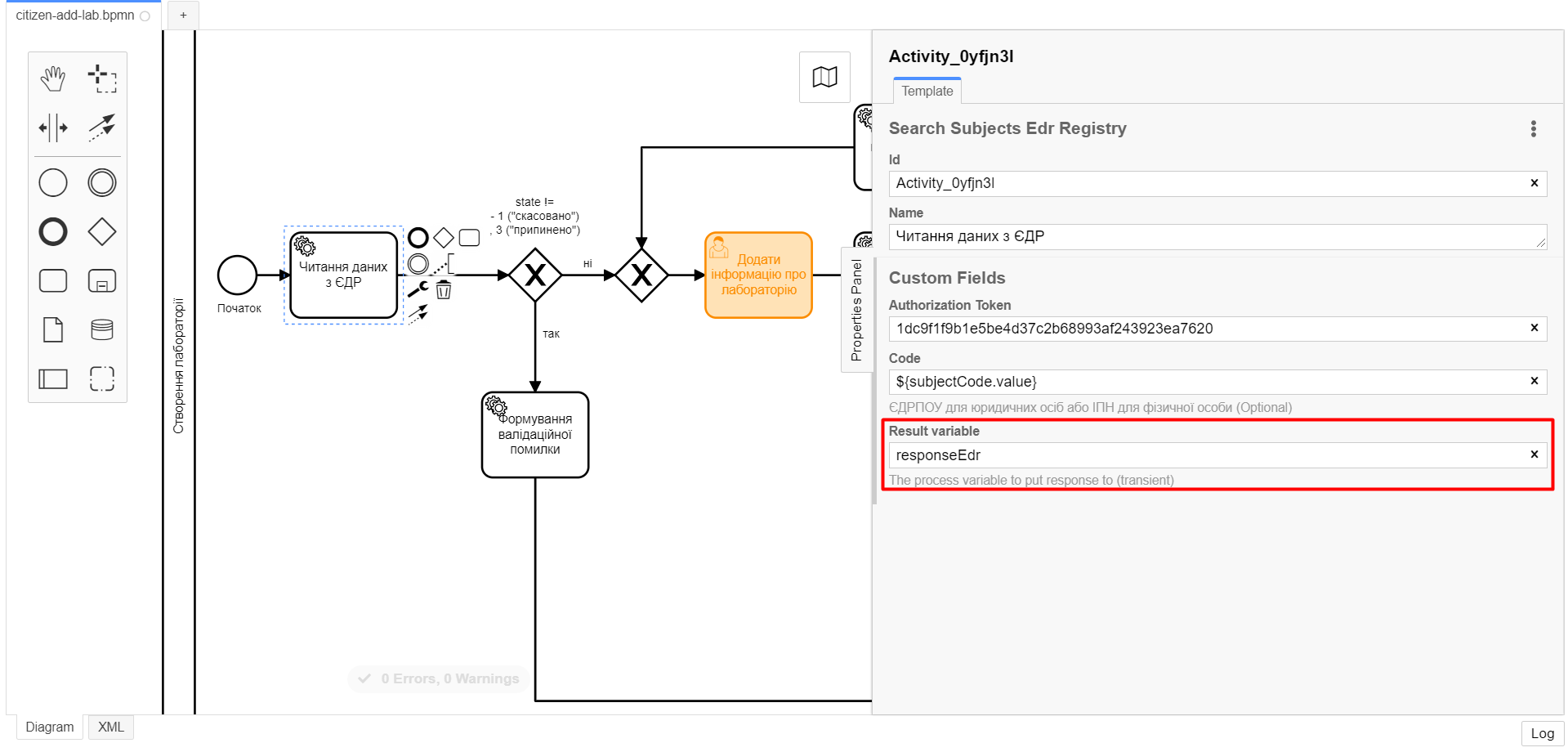1568x752 pixels.
Task: Create an intermediate event from palette
Action: [102, 182]
